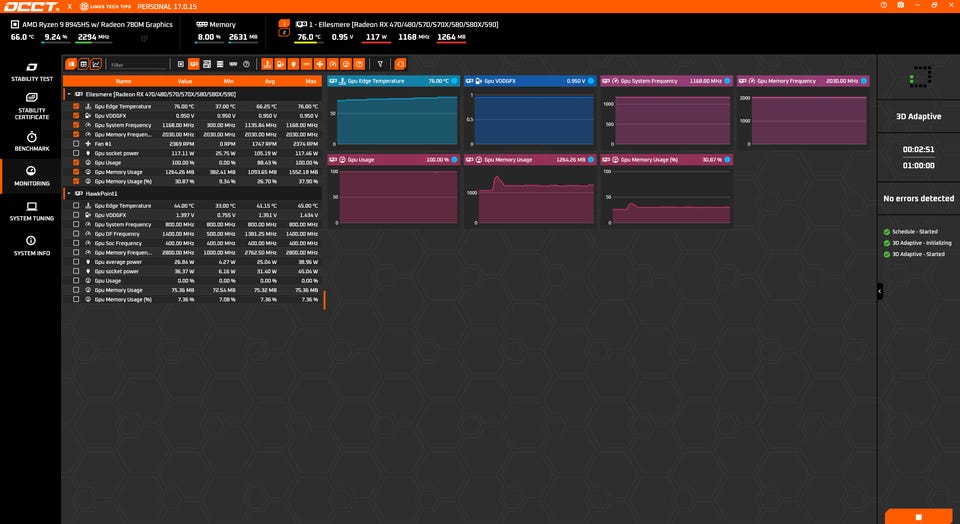Sort by the Avg column header

[270, 81]
